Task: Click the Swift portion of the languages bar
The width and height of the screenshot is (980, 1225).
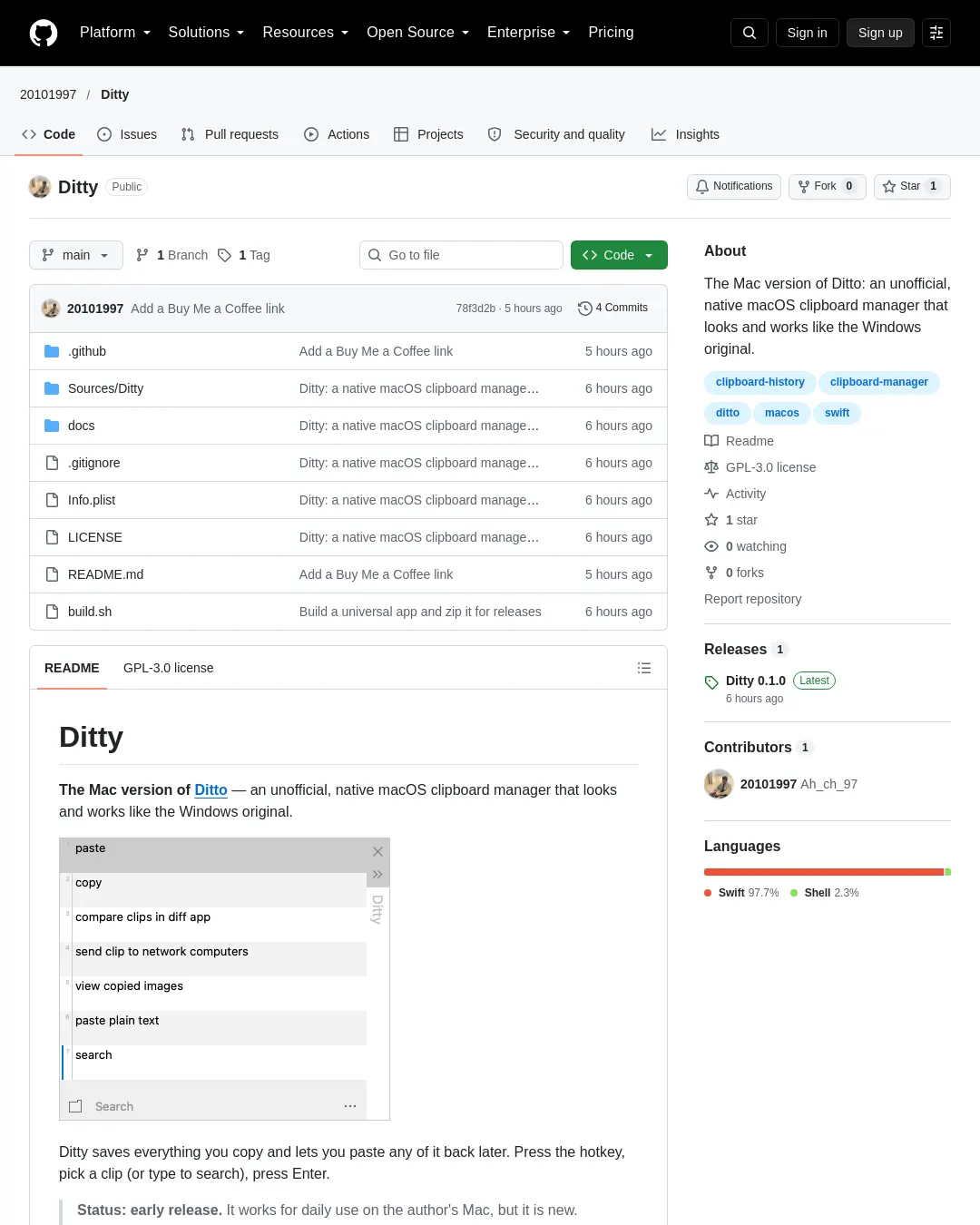Action: click(824, 872)
